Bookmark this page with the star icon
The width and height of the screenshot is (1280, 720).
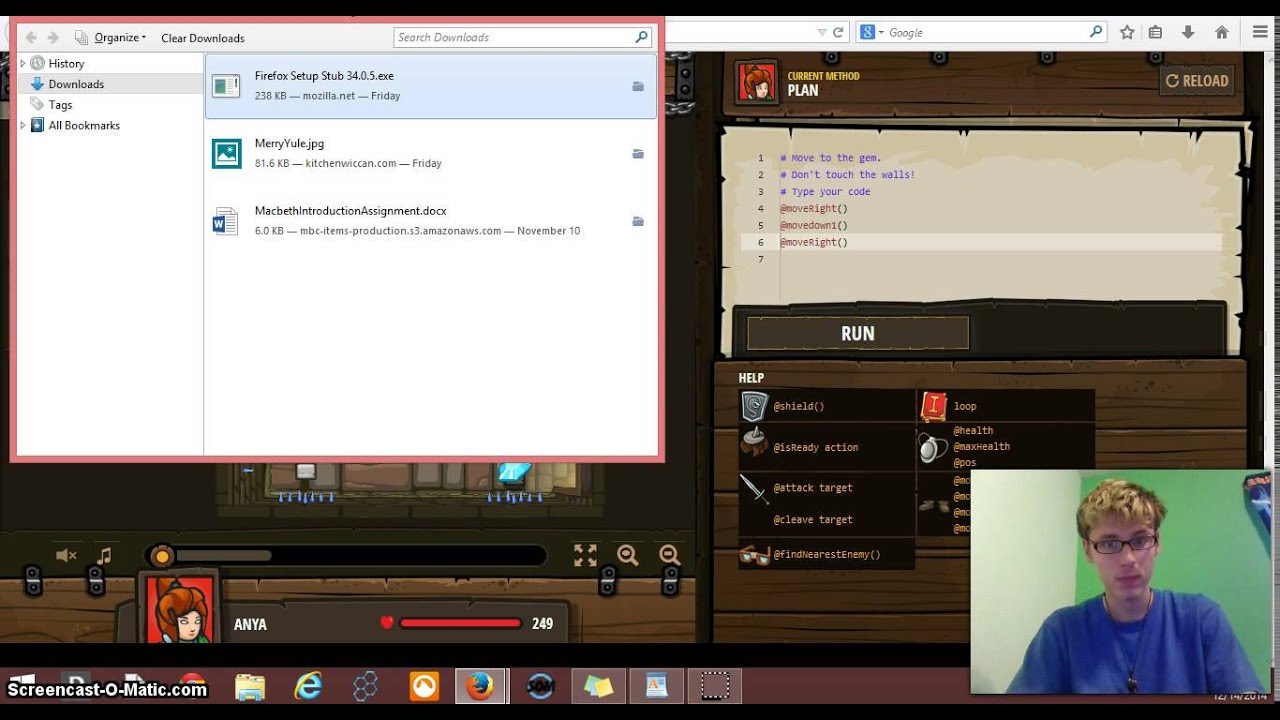coord(1127,32)
